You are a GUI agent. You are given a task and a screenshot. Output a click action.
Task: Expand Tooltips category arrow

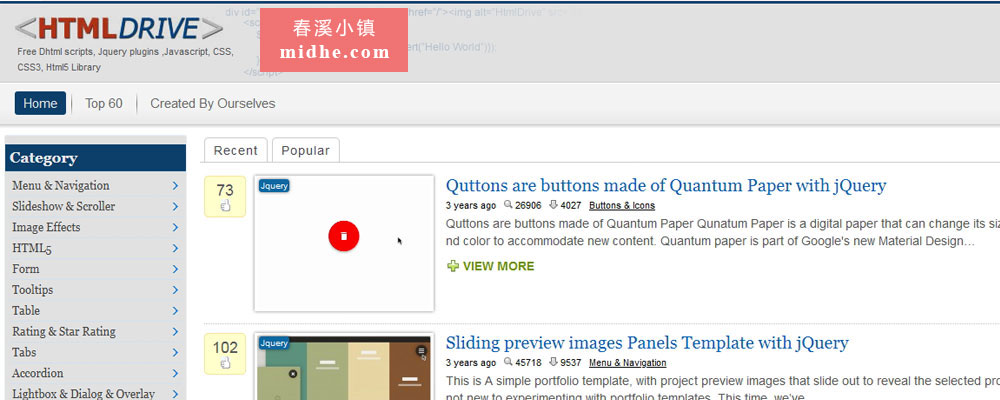pyautogui.click(x=175, y=290)
